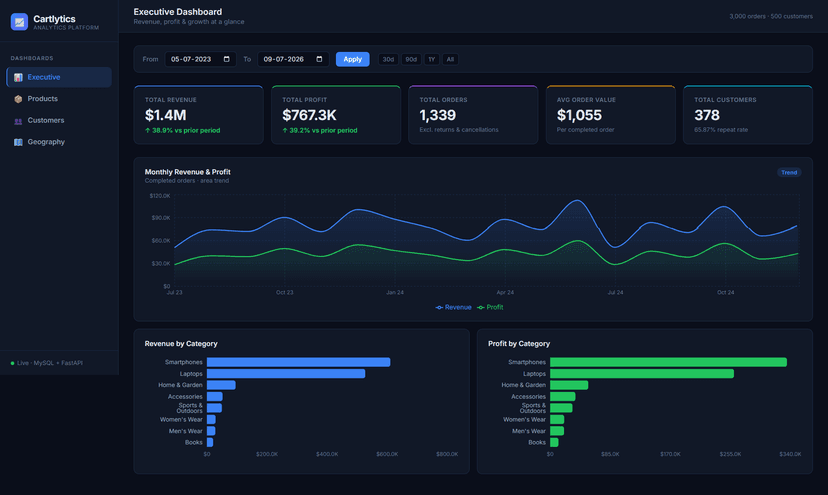Toggle Revenue series in chart legend
The image size is (828, 495).
point(454,307)
